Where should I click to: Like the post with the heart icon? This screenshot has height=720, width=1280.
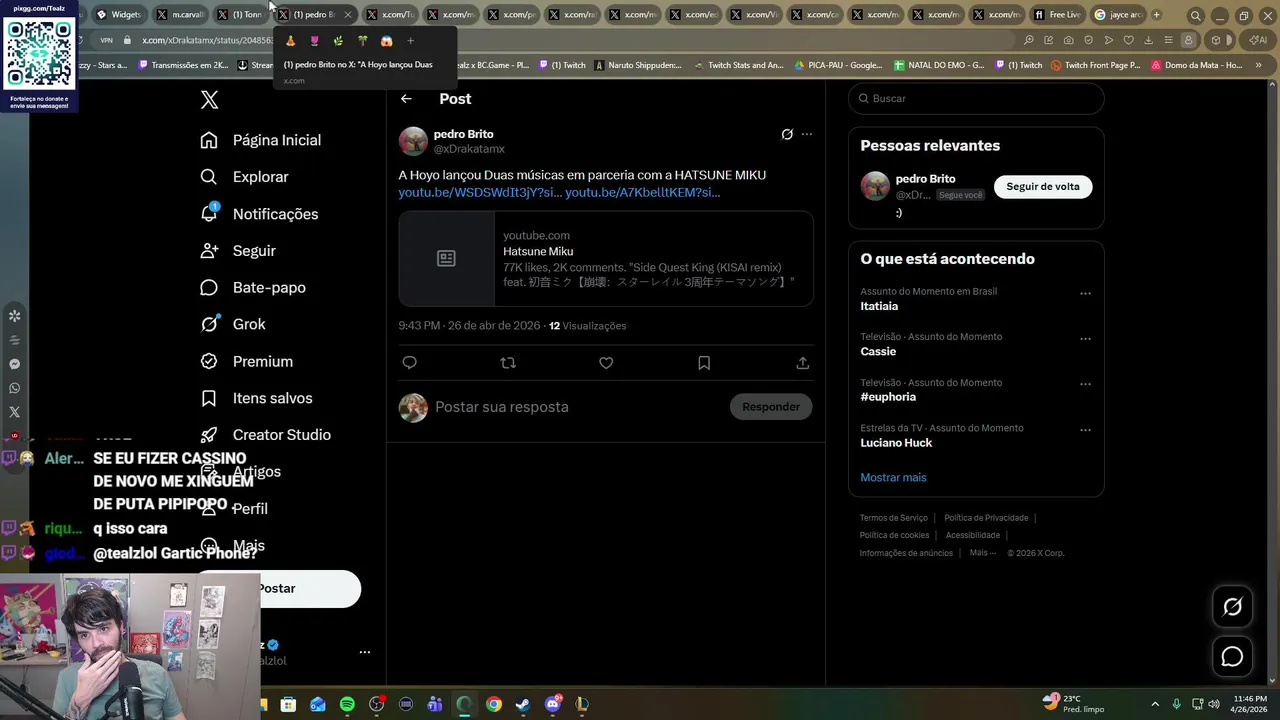[606, 363]
